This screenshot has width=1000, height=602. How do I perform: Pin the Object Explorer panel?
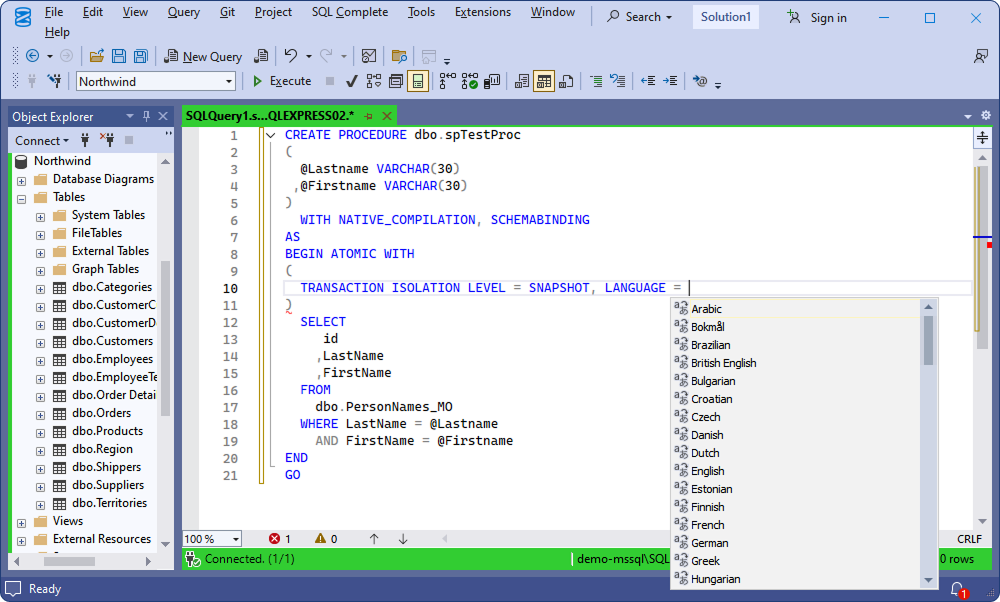147,116
